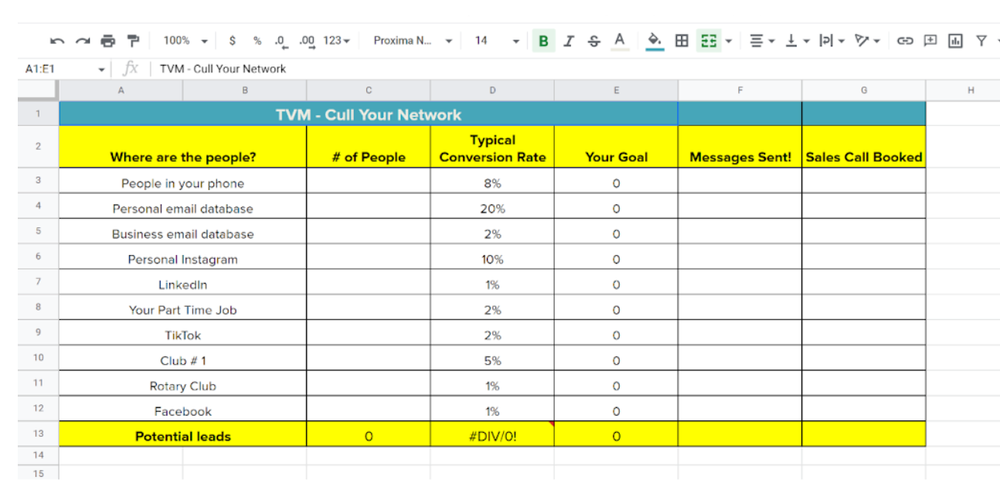
Task: Click '# of People' header cell
Action: point(369,147)
